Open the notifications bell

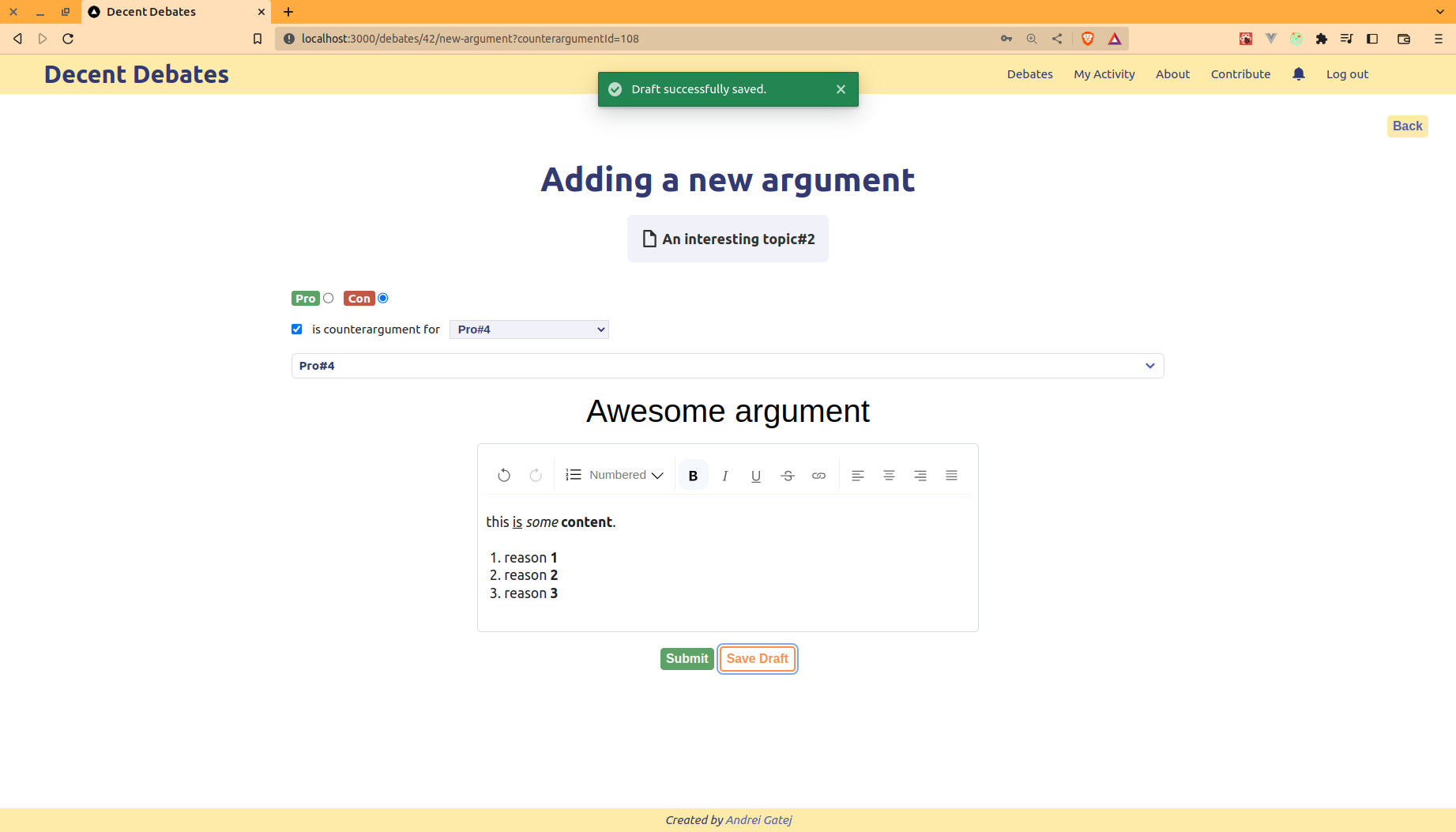point(1298,74)
